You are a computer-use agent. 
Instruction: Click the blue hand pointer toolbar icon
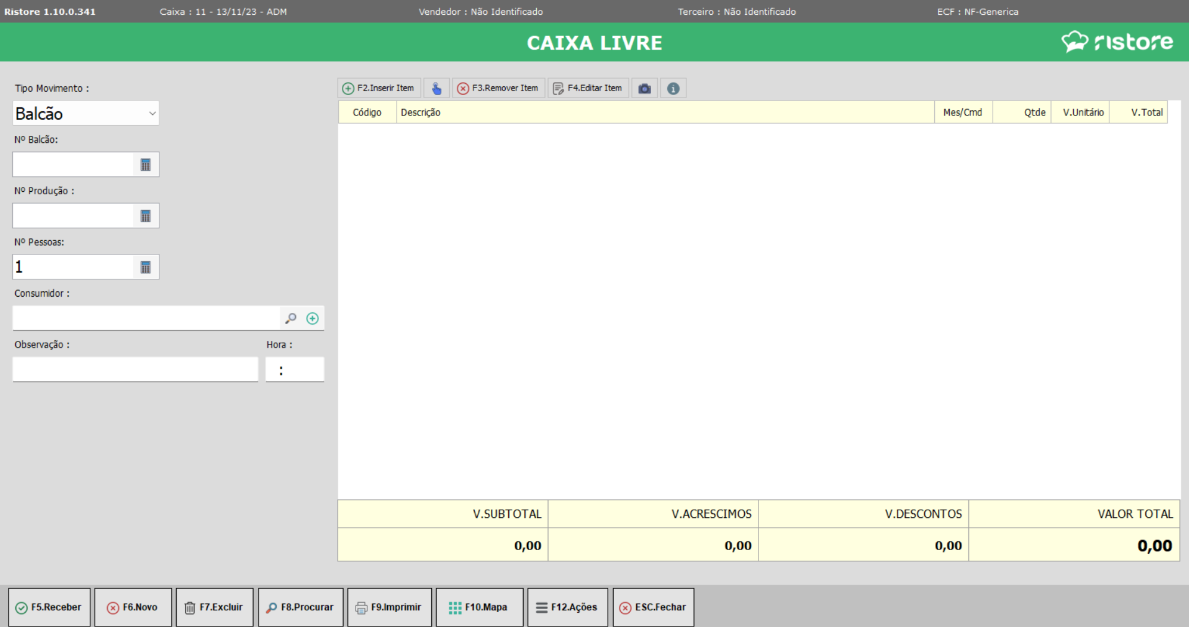pos(436,88)
